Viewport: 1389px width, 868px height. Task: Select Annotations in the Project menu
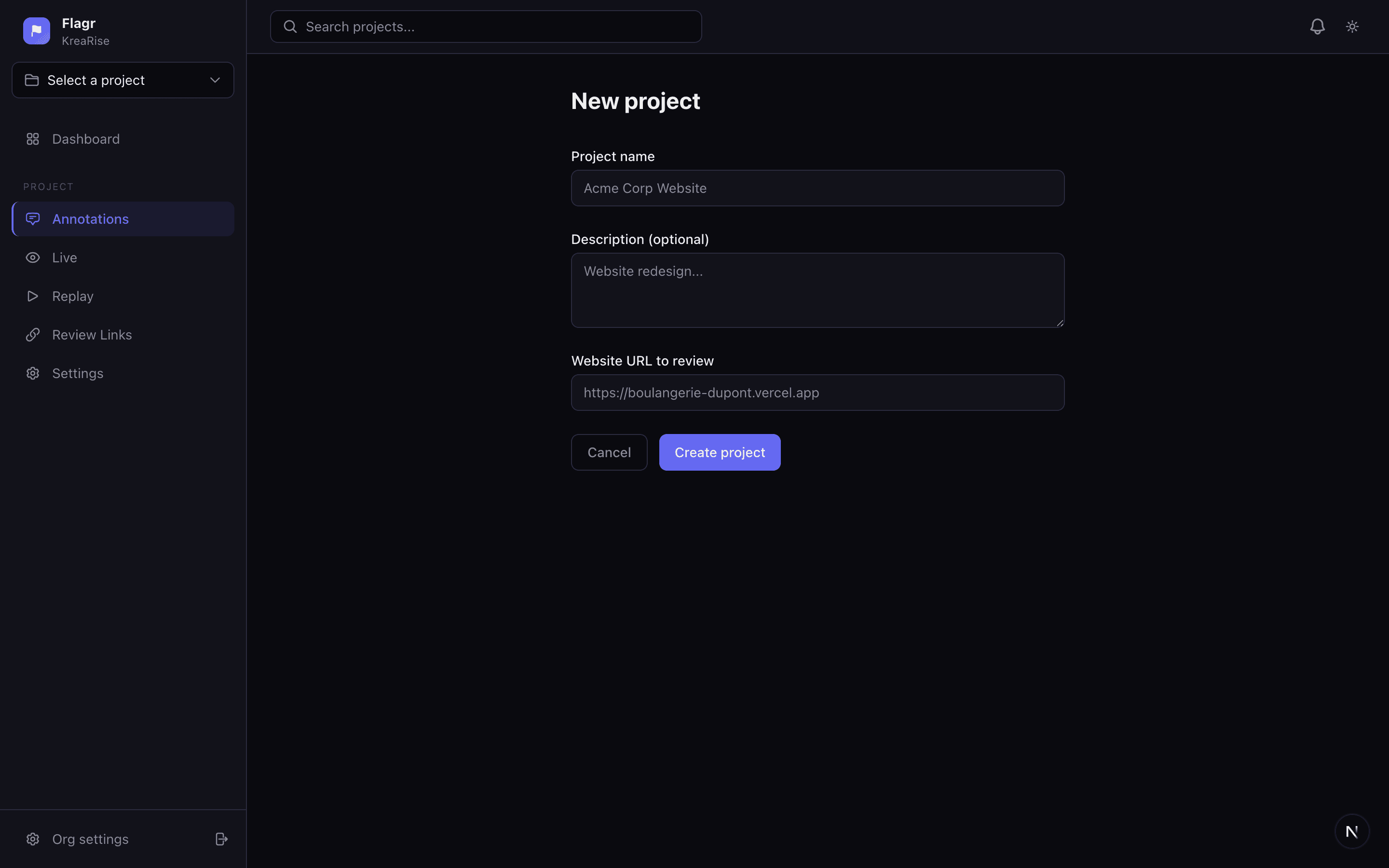[91, 219]
